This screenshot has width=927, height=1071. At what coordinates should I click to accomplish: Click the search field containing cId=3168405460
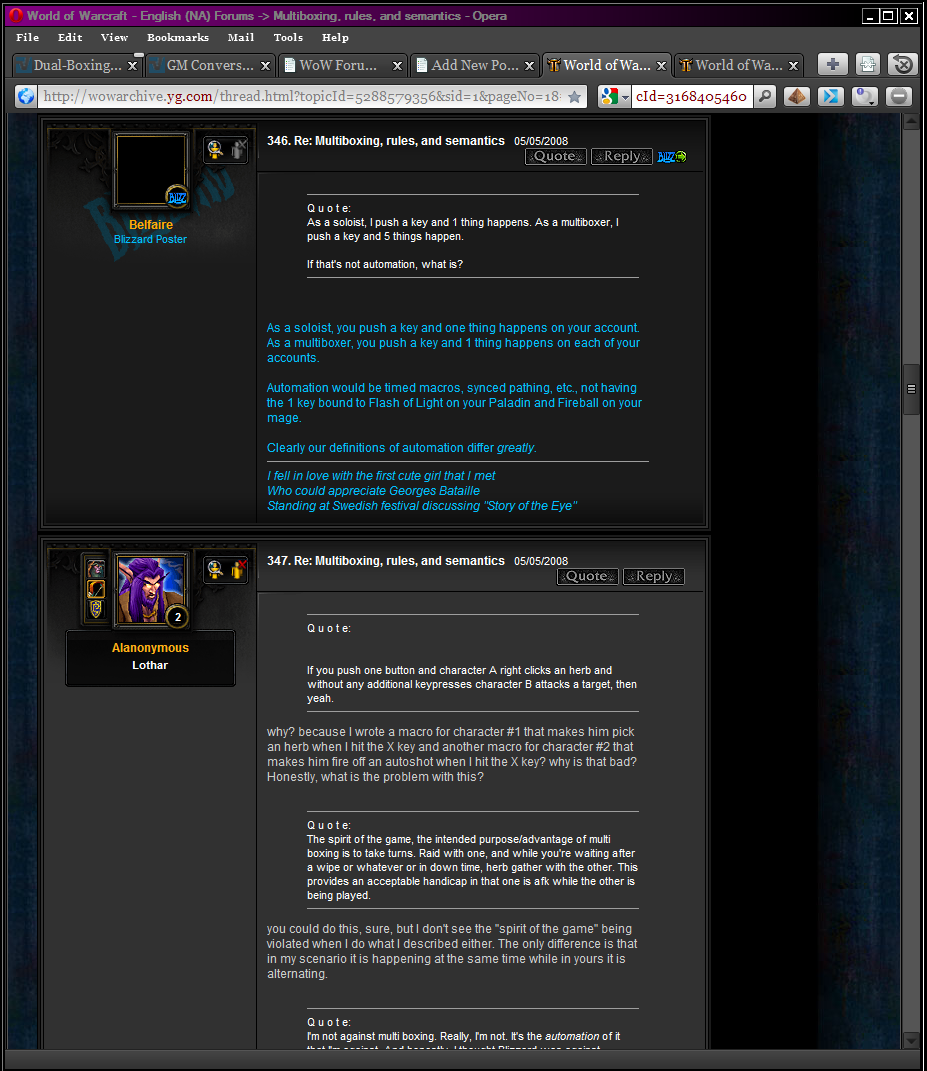(x=691, y=96)
